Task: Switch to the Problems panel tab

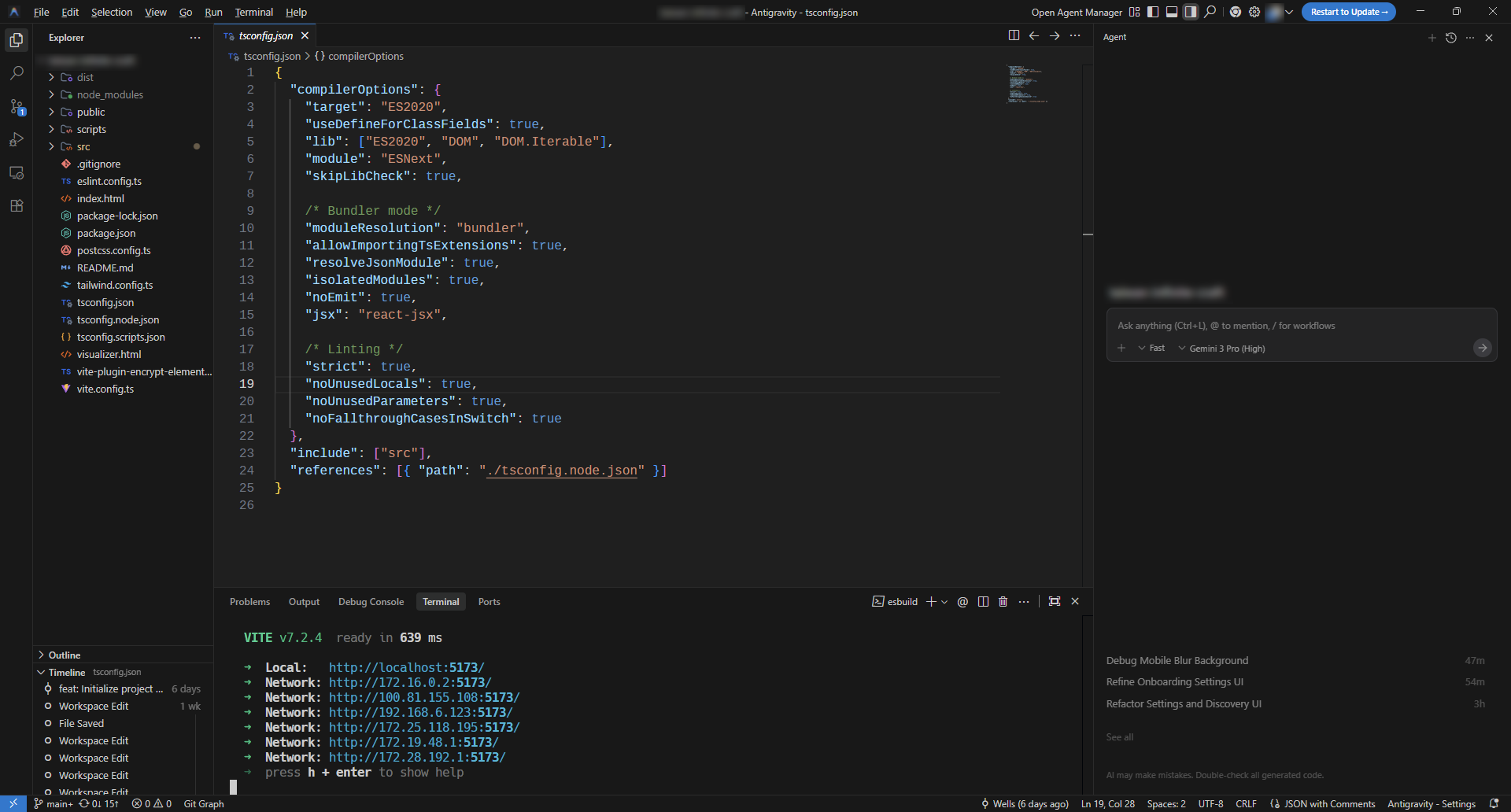Action: pos(249,602)
